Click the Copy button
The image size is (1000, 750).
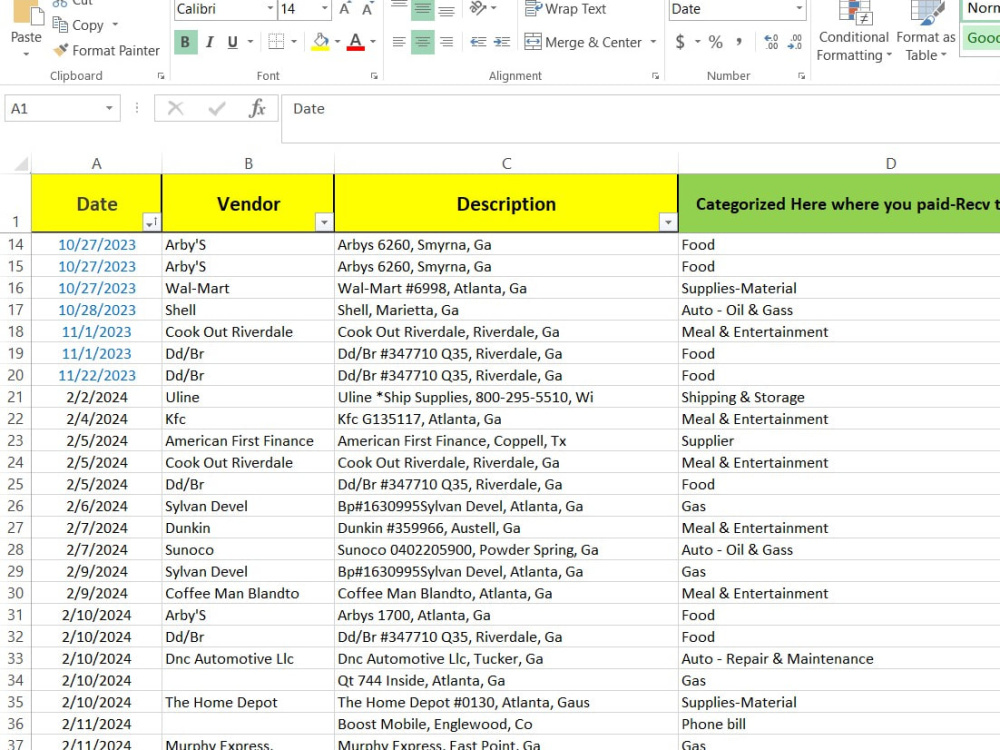point(78,25)
